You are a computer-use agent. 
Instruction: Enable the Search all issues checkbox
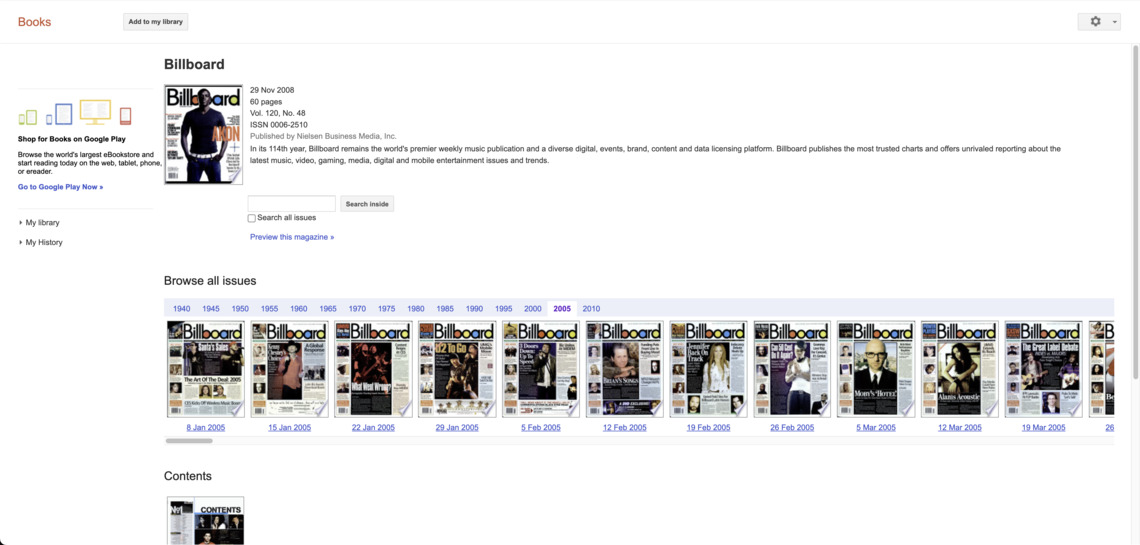[252, 218]
